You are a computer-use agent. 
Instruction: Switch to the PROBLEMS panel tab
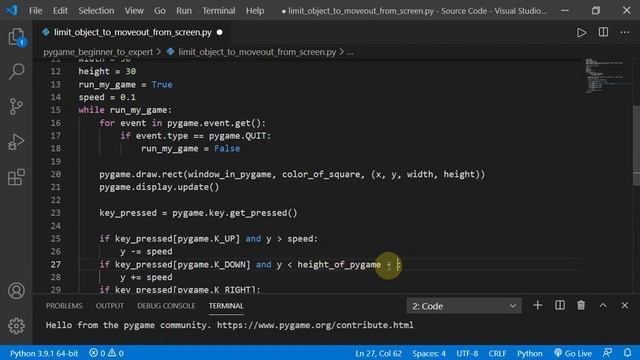point(64,306)
